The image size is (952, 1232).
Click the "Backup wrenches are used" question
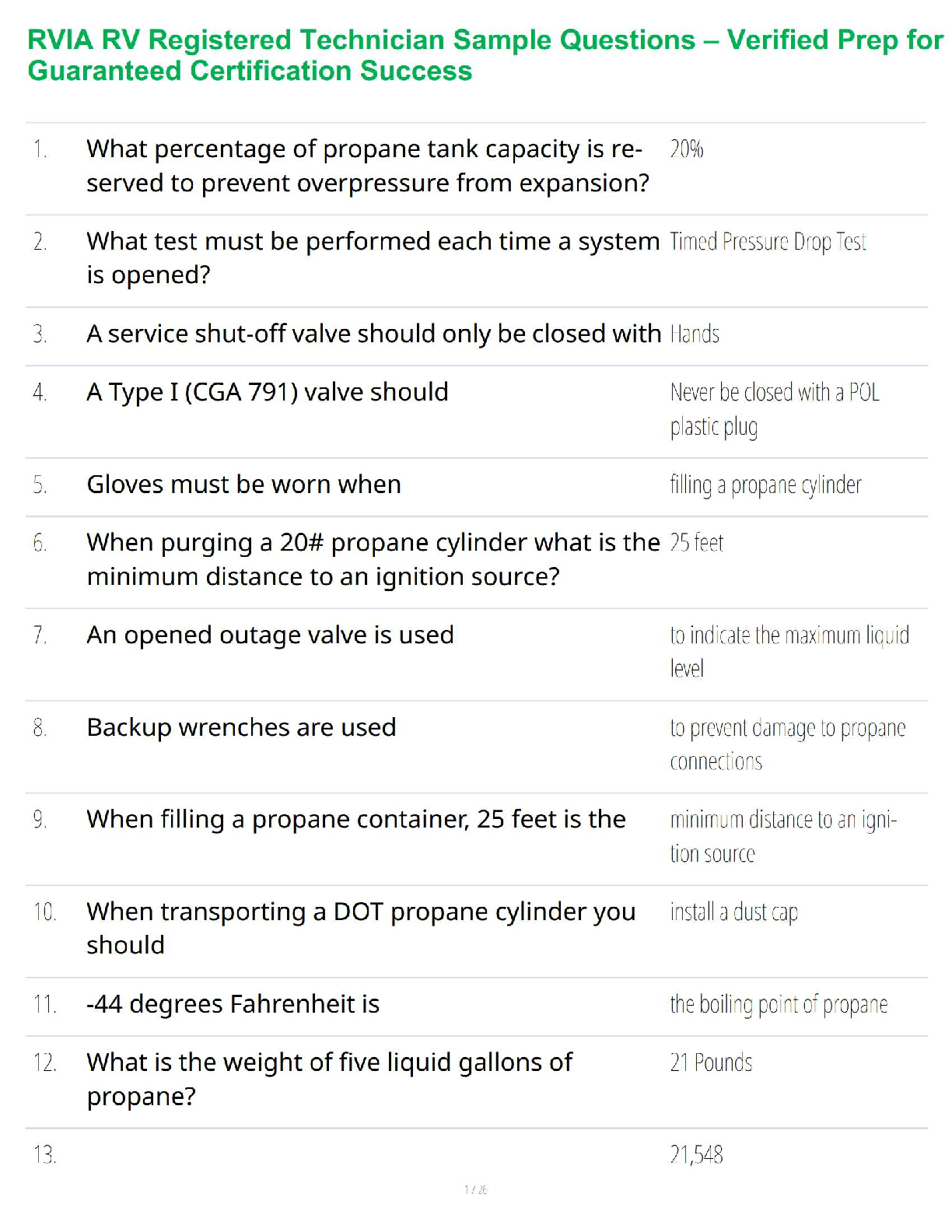241,728
